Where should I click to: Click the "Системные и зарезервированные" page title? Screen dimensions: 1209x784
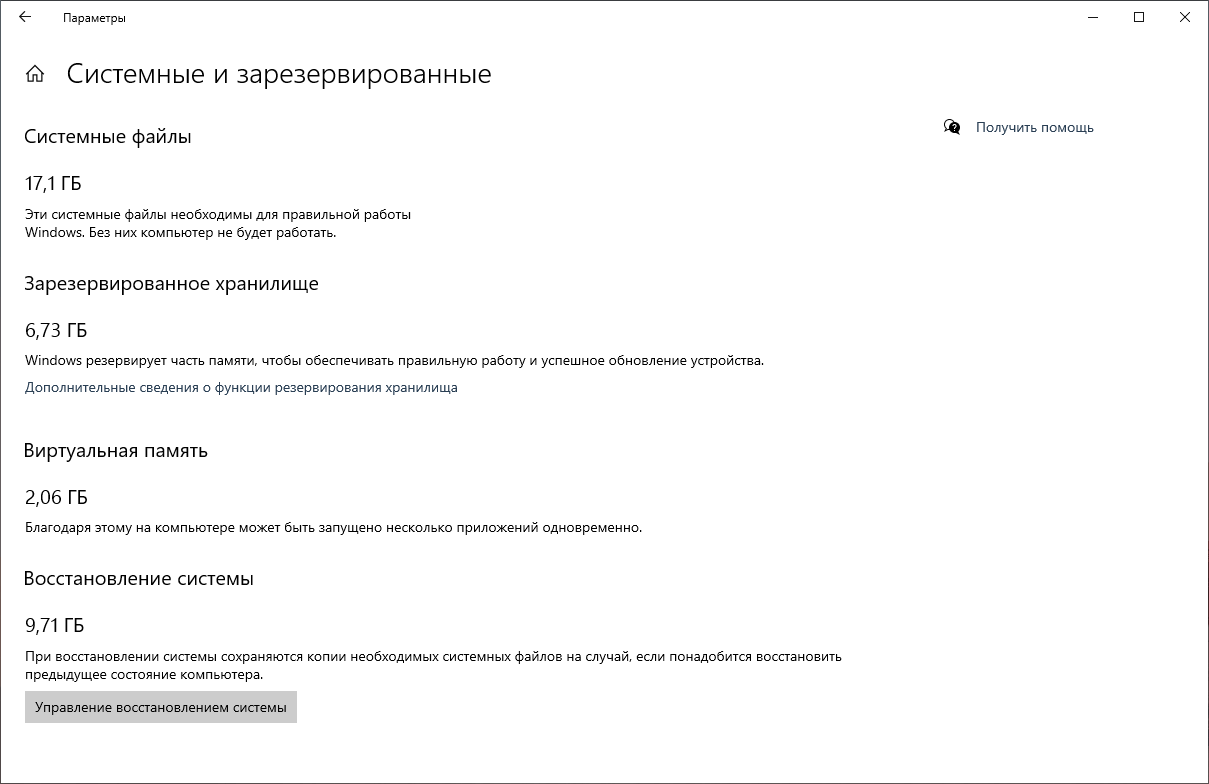279,74
